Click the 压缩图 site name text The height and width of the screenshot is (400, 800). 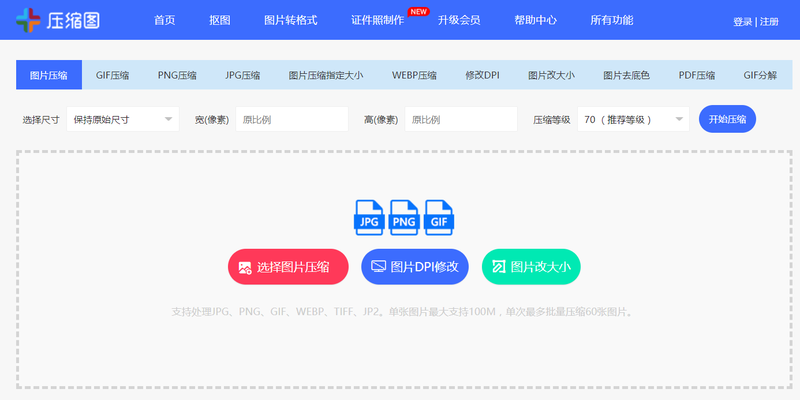(73, 20)
